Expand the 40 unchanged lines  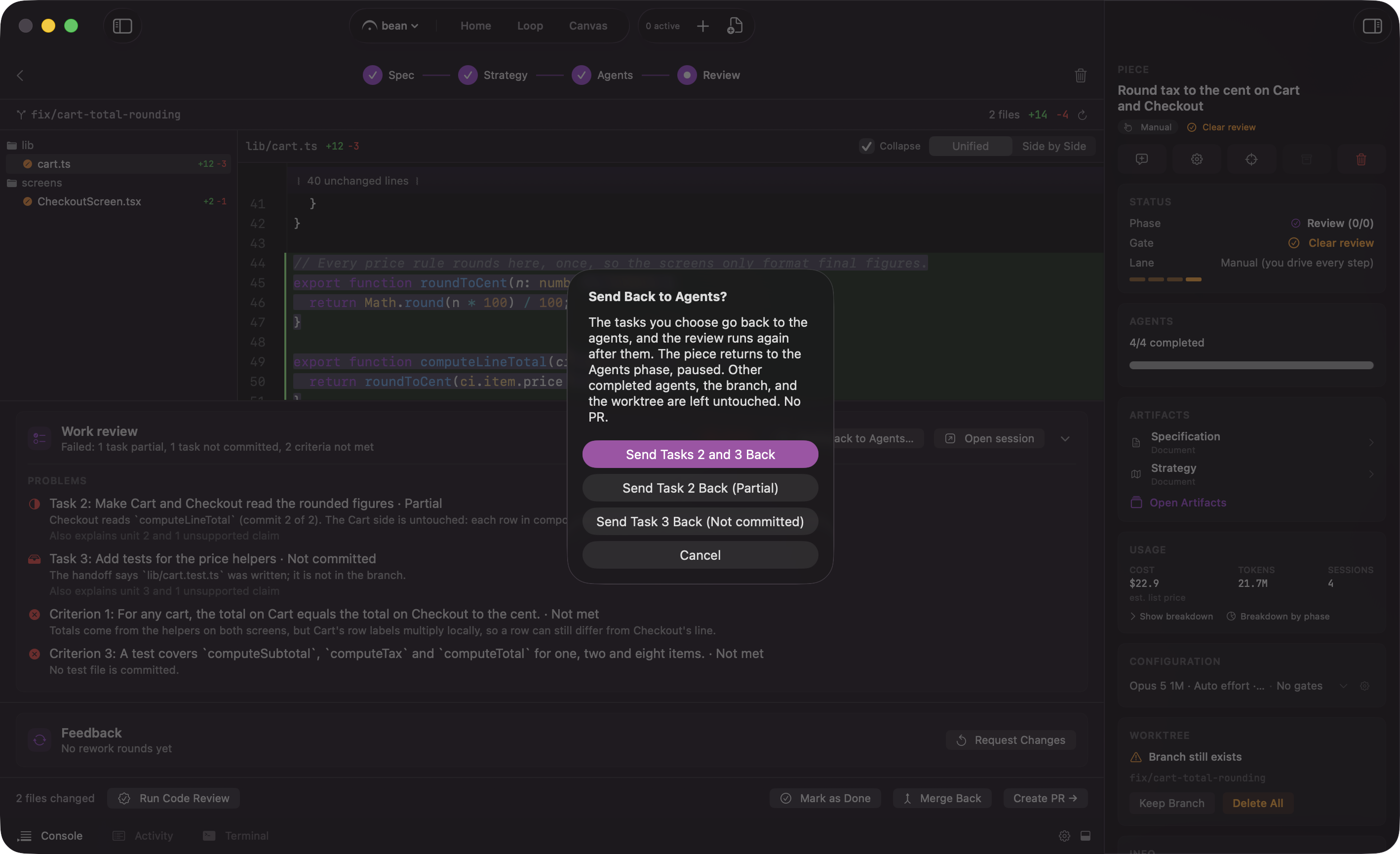tap(357, 181)
